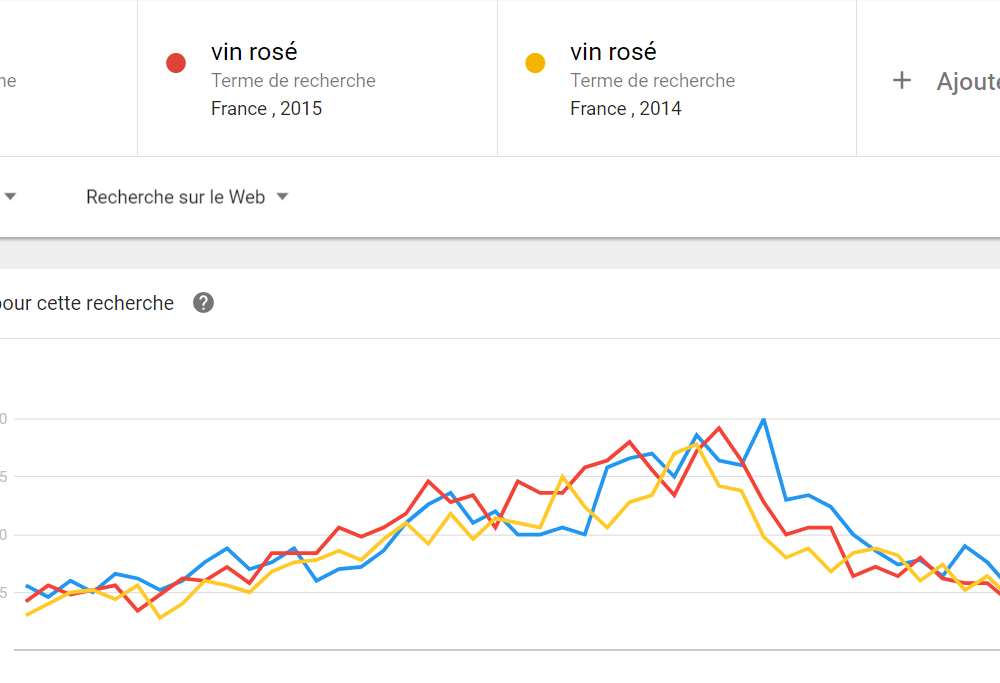
Task: Click the red line's highest peak
Action: coord(719,428)
